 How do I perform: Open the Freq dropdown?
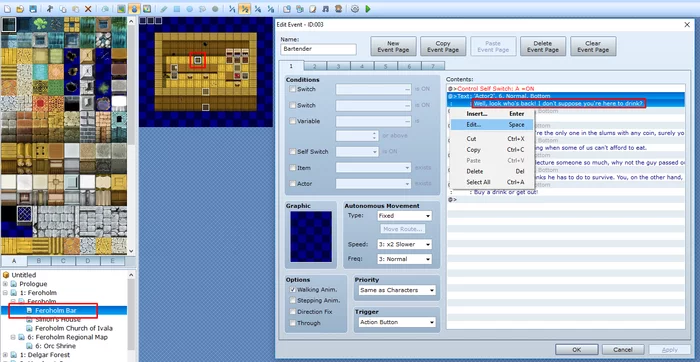404,259
